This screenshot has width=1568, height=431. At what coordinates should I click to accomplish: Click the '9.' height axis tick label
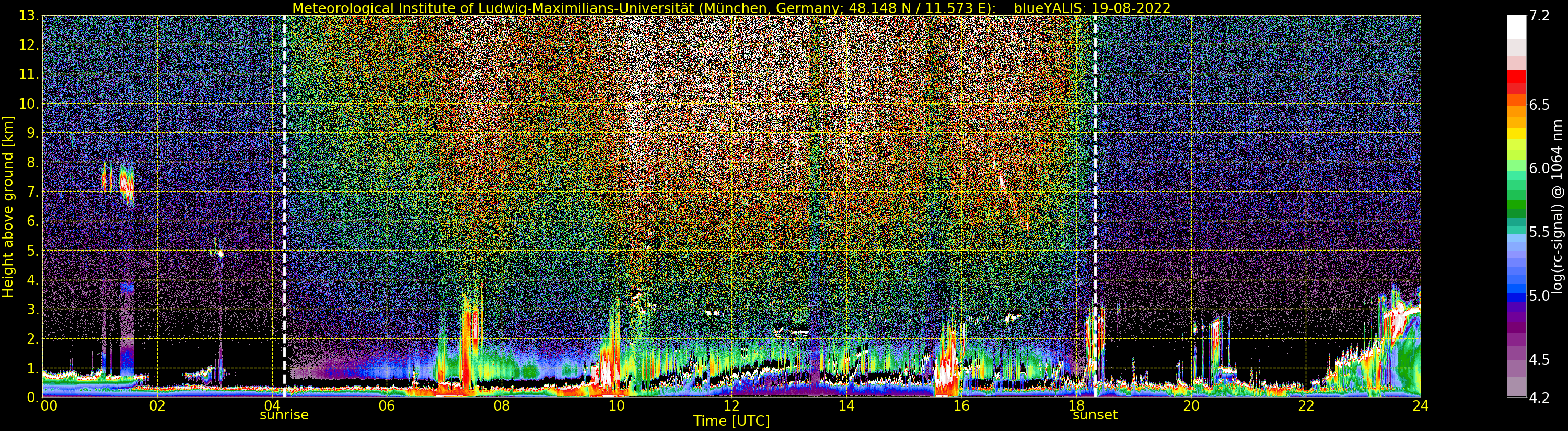coord(33,133)
